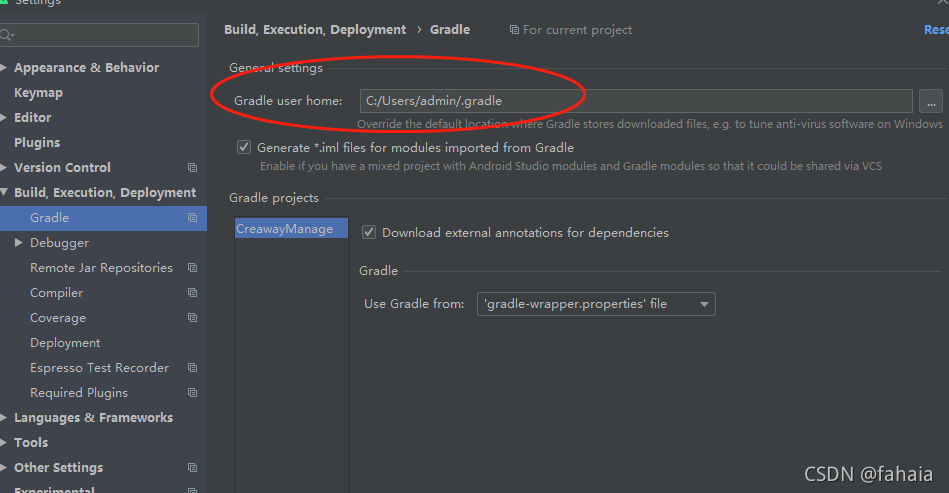Image resolution: width=949 pixels, height=493 pixels.
Task: Open Remote Jar Repositories settings
Action: pos(101,267)
